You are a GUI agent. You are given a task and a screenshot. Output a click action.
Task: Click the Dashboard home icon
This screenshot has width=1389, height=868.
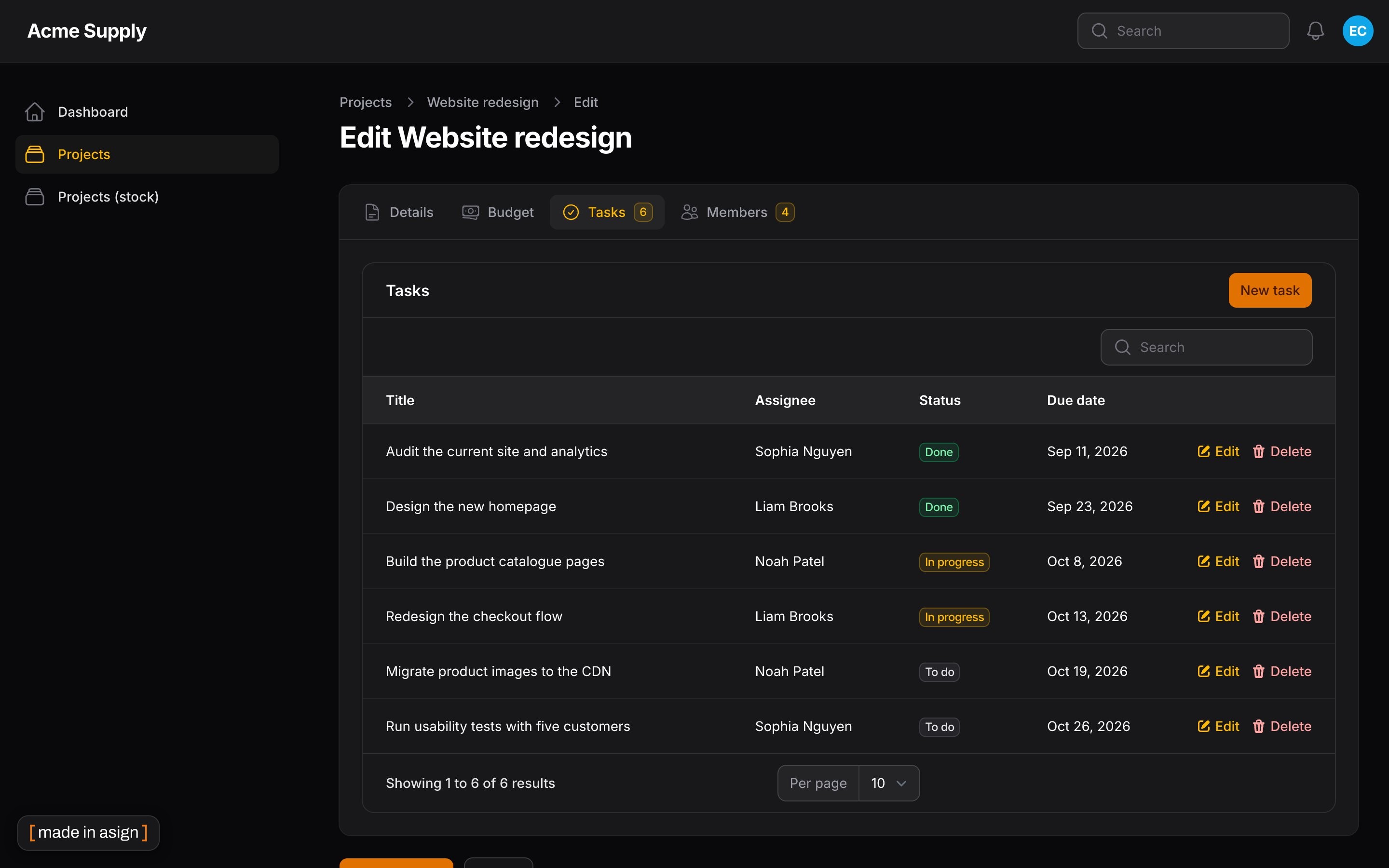(34, 112)
